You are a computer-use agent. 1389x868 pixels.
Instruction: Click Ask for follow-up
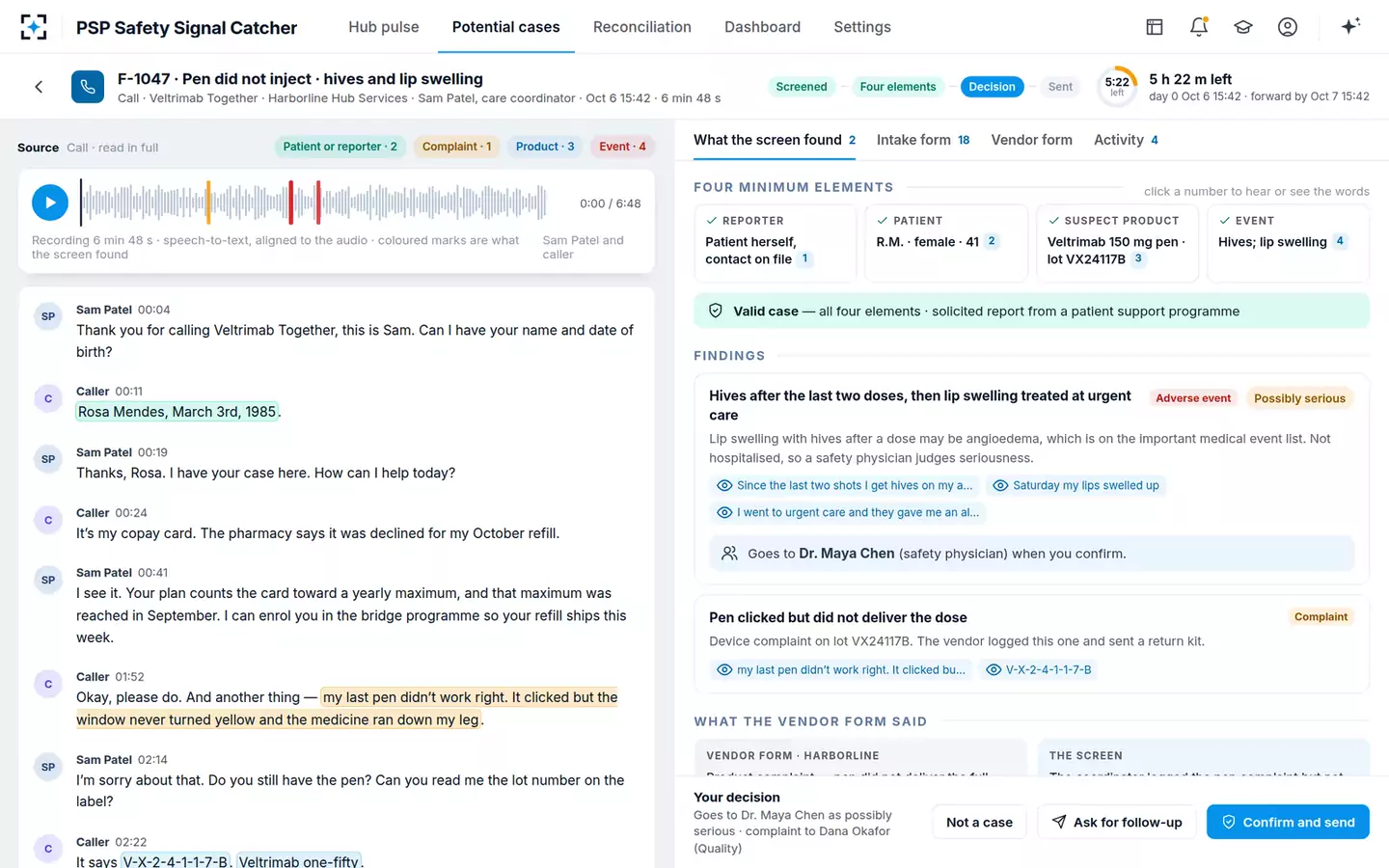tap(1117, 822)
